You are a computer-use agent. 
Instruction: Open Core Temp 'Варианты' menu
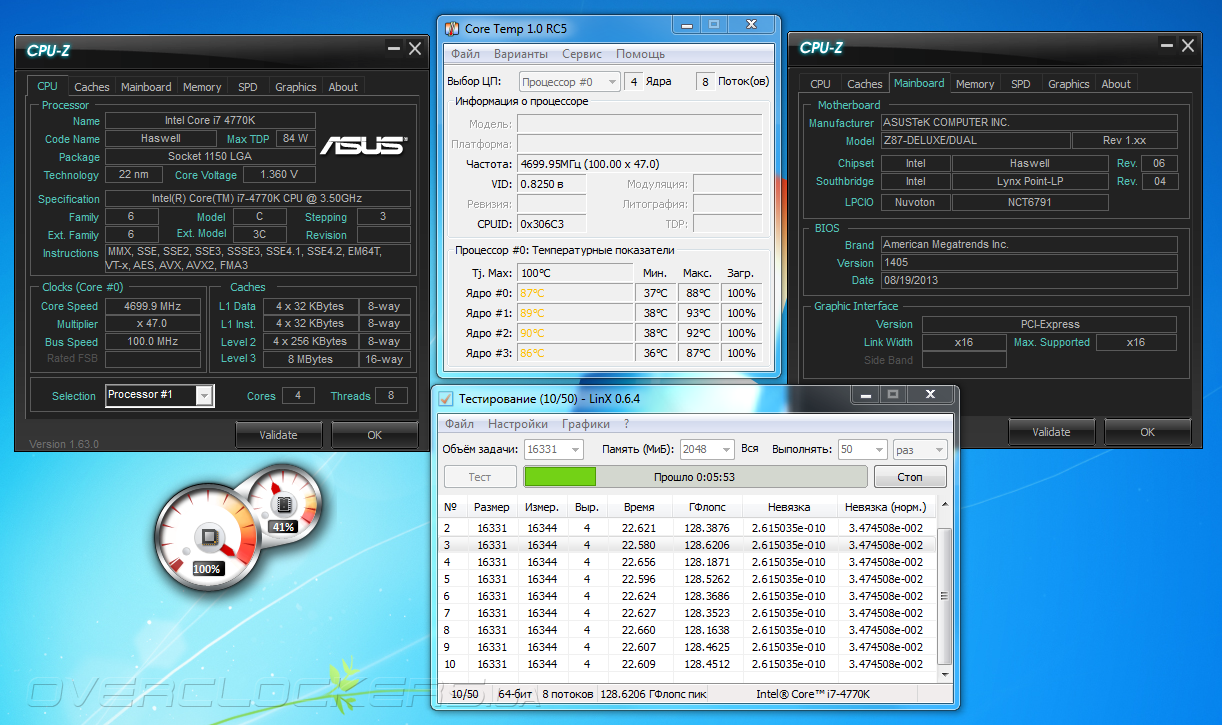[520, 54]
